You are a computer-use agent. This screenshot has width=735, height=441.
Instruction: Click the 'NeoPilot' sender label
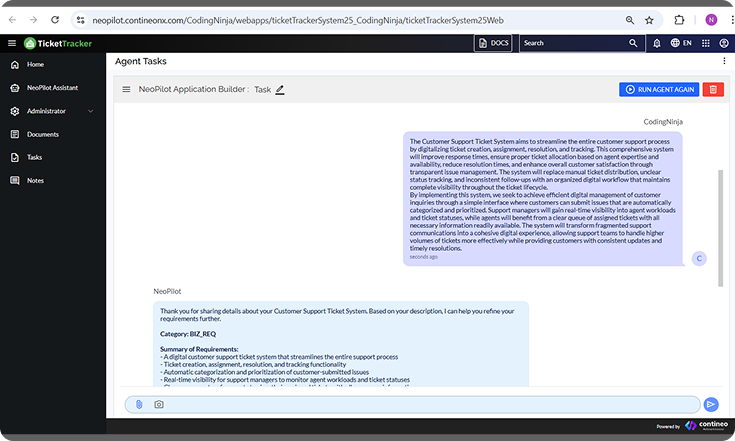coord(167,292)
